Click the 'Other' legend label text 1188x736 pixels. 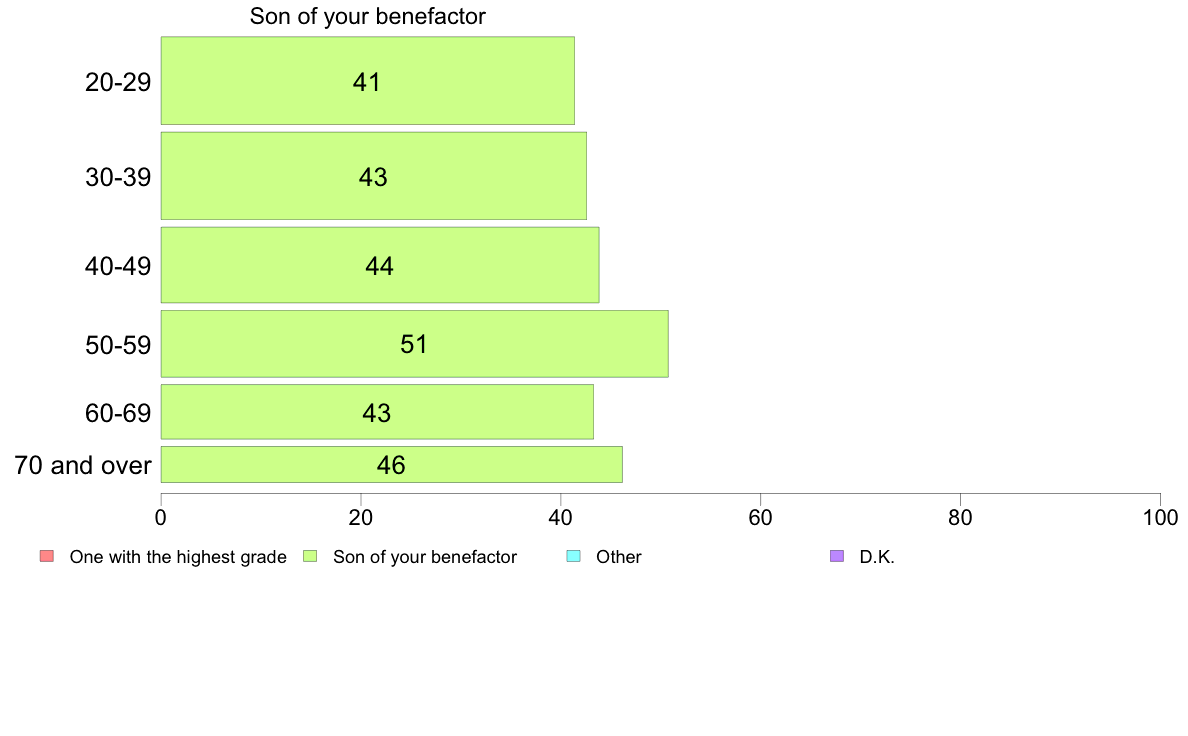point(618,557)
